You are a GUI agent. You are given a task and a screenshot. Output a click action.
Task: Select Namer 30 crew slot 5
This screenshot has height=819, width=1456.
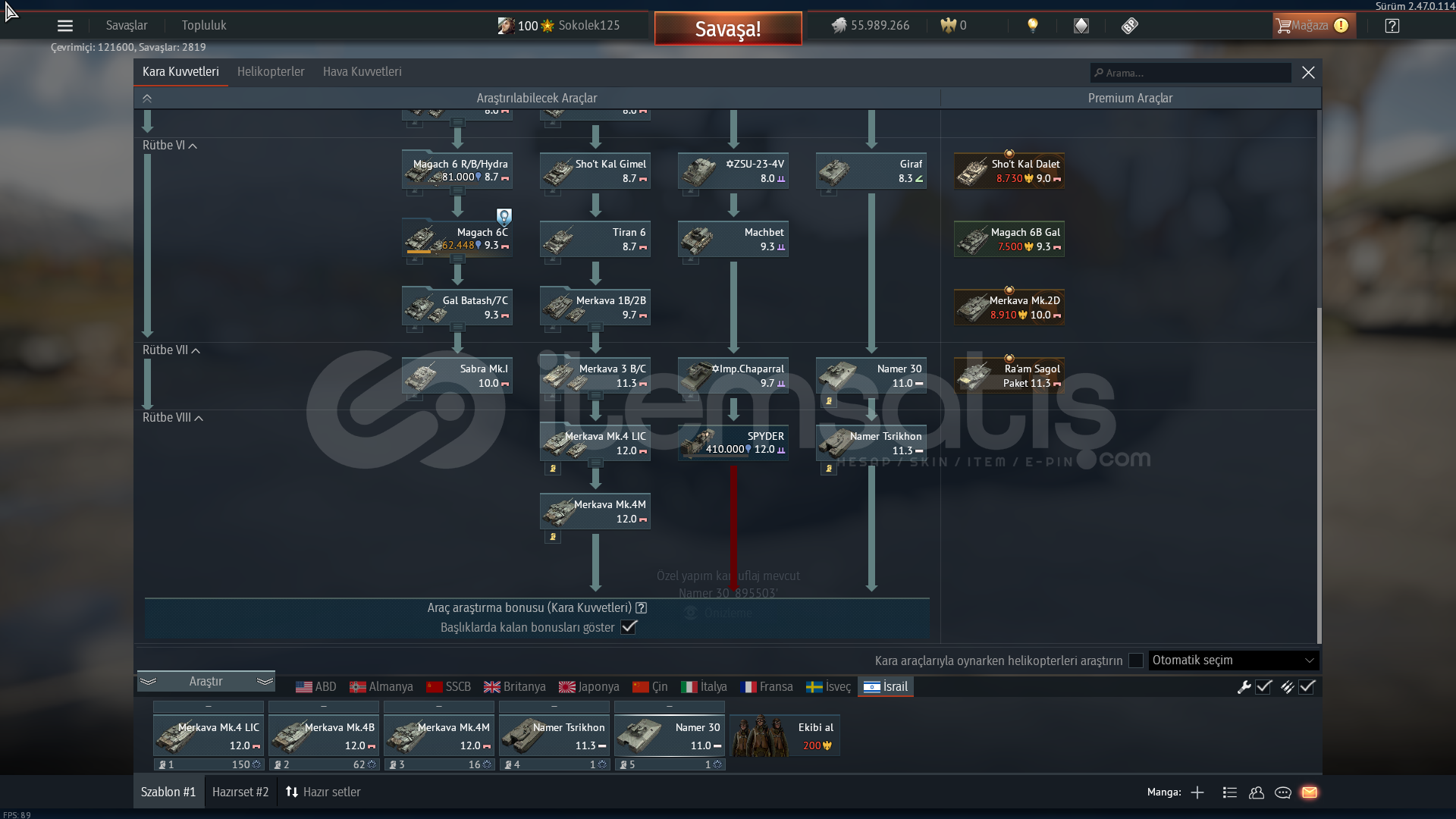click(x=670, y=736)
